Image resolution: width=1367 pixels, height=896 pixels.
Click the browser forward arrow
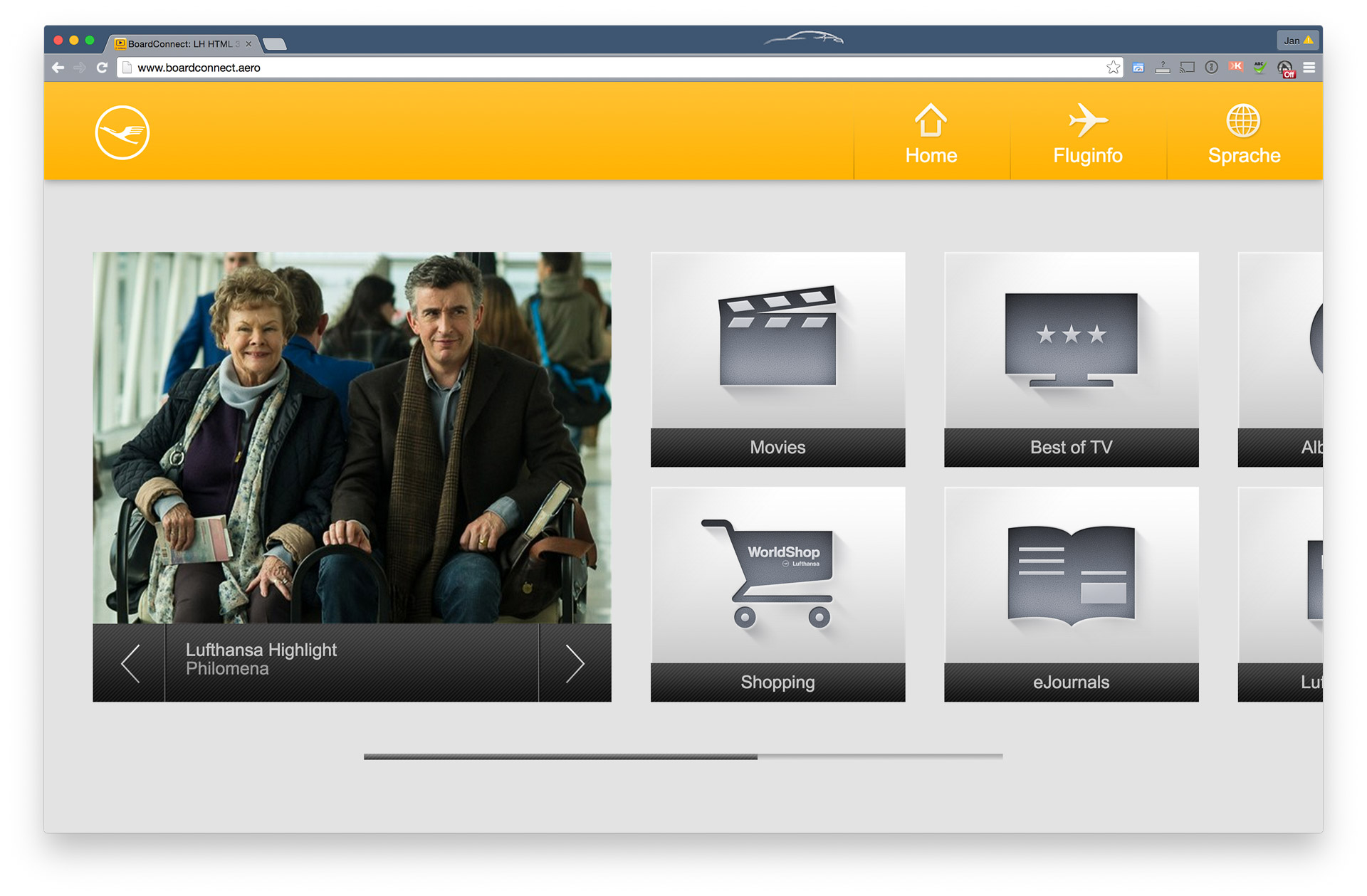coord(80,68)
